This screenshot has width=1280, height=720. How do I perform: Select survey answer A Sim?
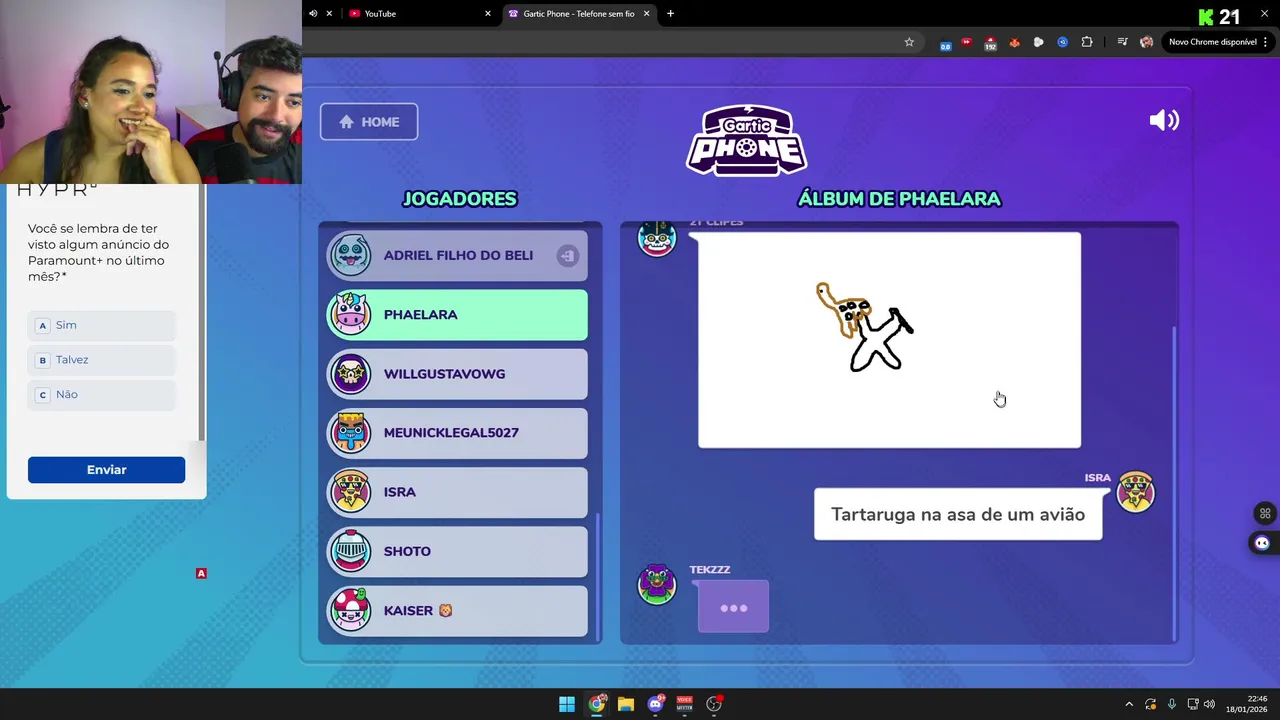pyautogui.click(x=102, y=325)
